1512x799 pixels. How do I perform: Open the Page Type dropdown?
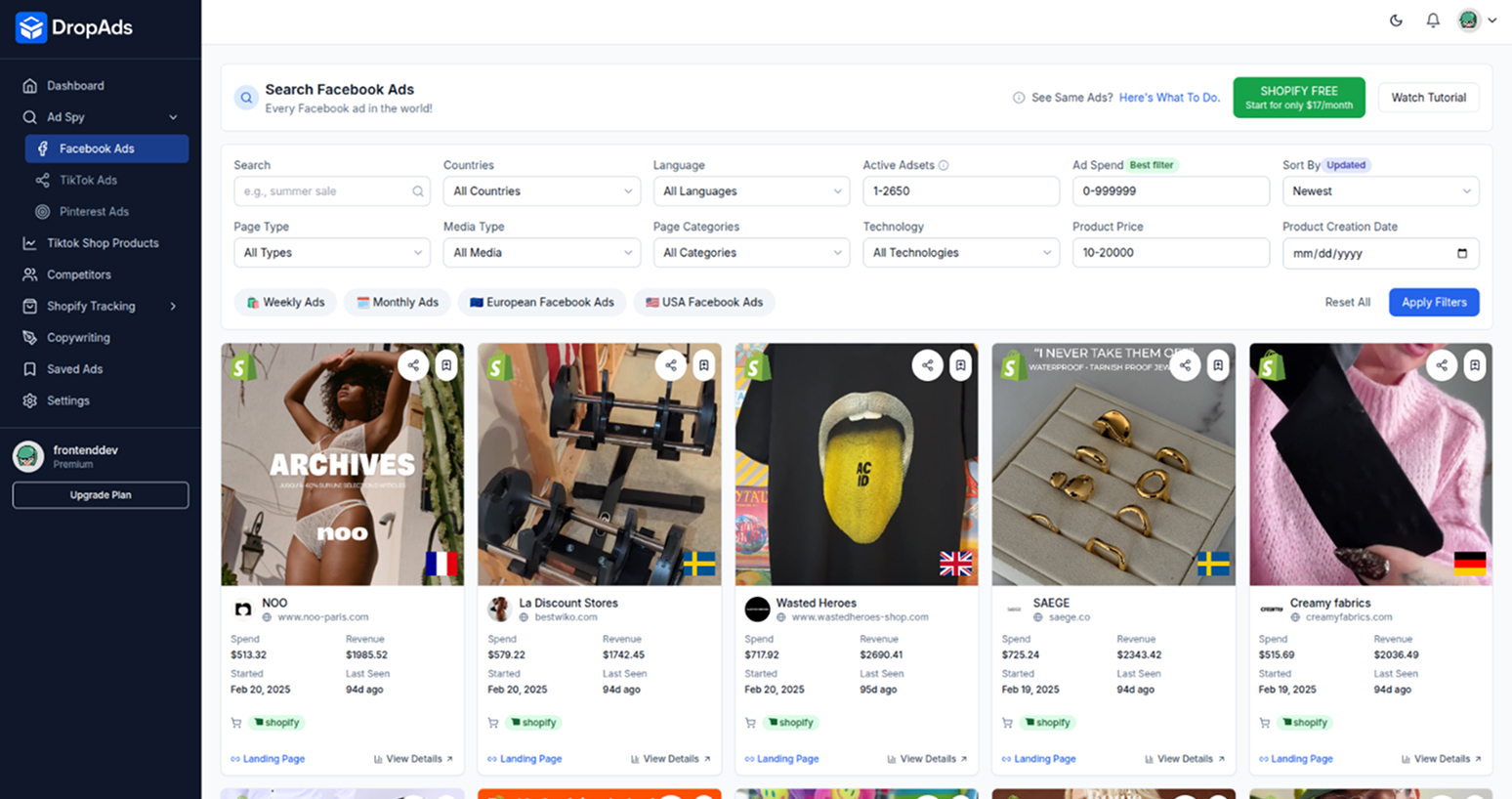[331, 253]
